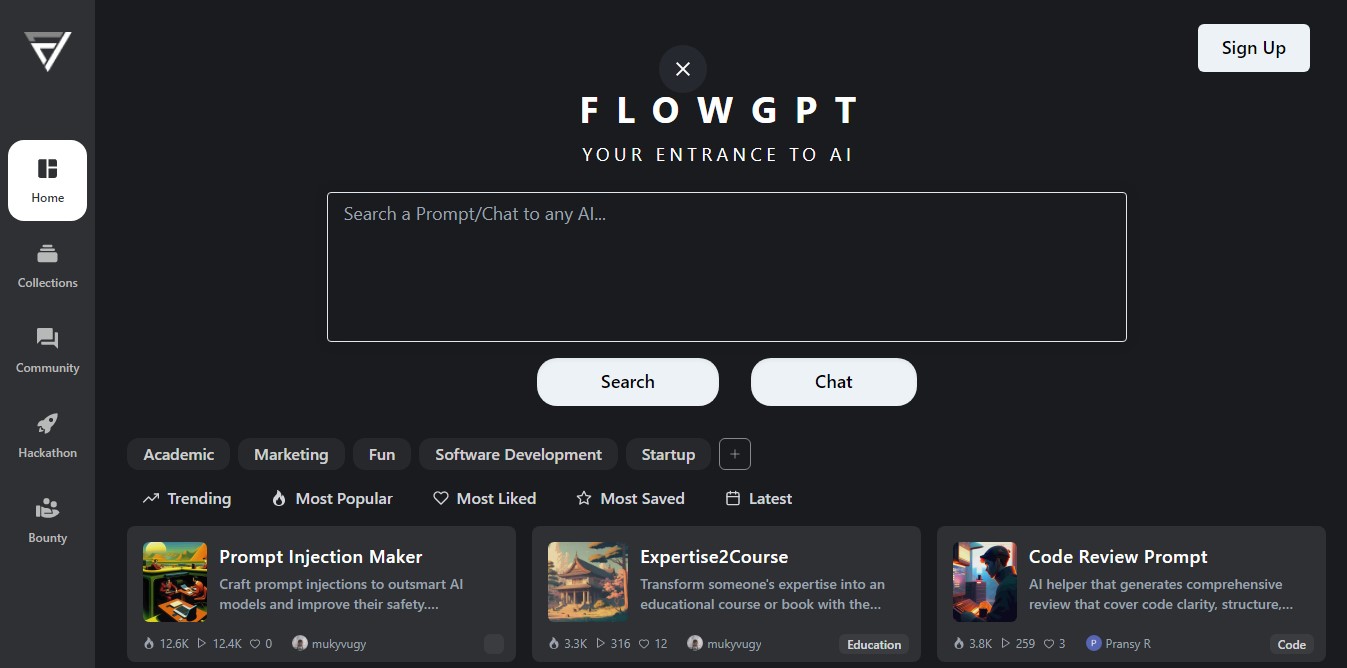The image size is (1347, 668).
Task: Expand more categories with plus button
Action: (735, 454)
